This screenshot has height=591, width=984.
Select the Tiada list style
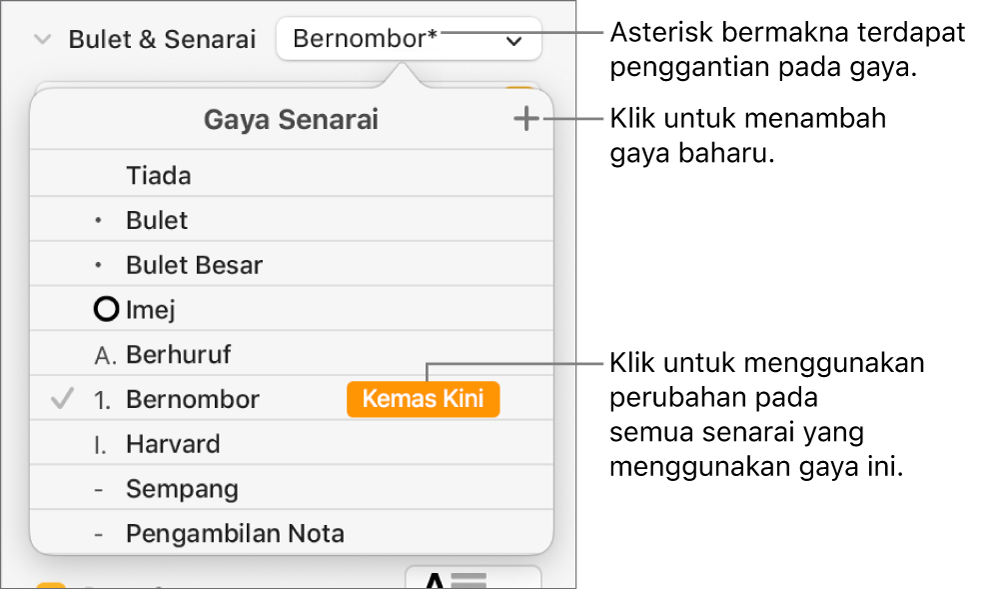[159, 176]
